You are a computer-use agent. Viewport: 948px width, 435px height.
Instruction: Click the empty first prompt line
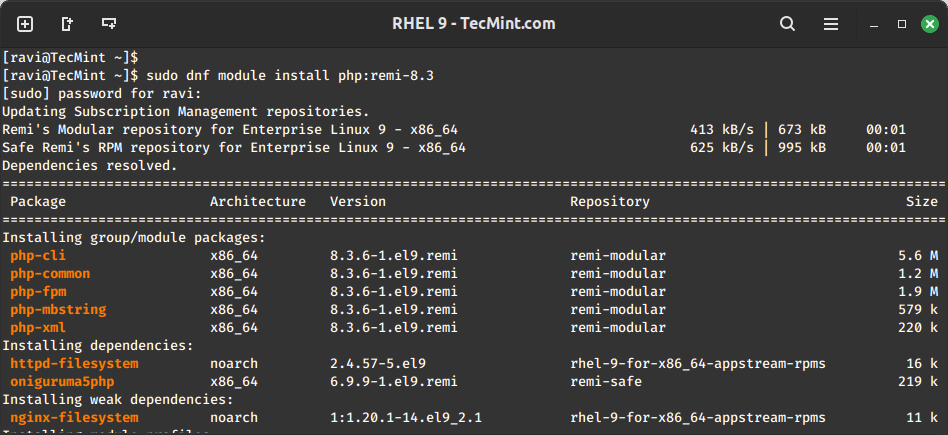70,58
